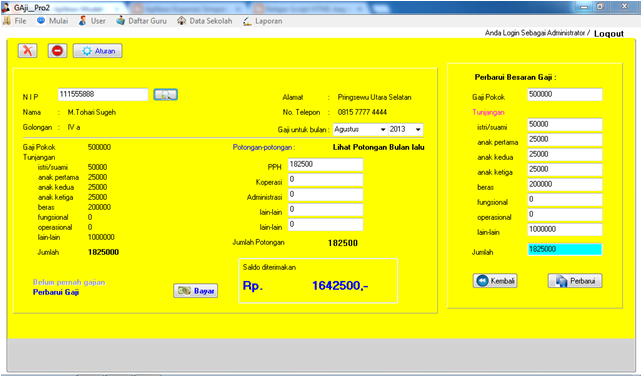Viewport: 642px width, 377px height.
Task: Click the NIP search icon button
Action: [x=165, y=95]
